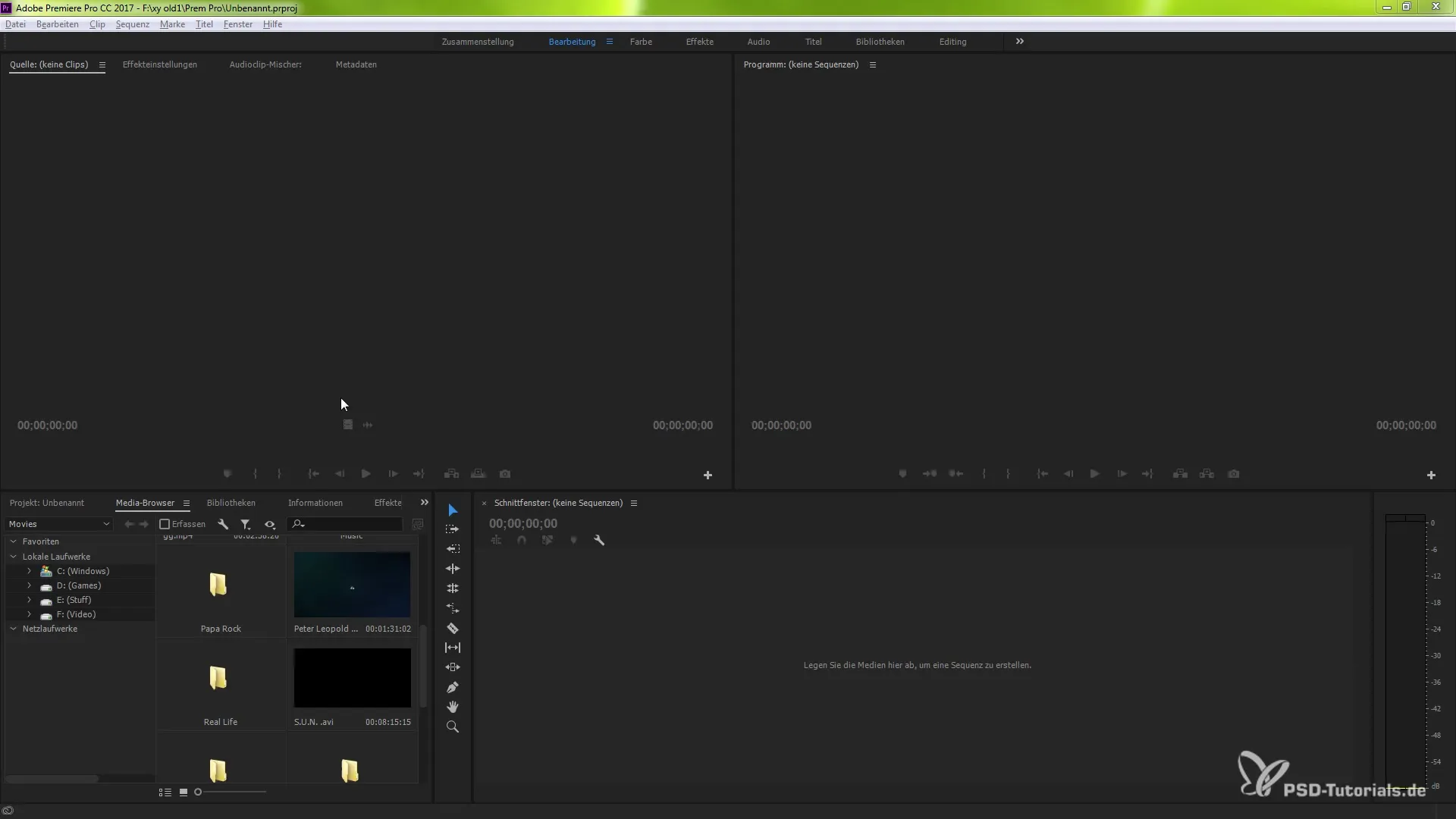Viewport: 1456px width, 819px height.
Task: Select the Slide tool
Action: [453, 667]
